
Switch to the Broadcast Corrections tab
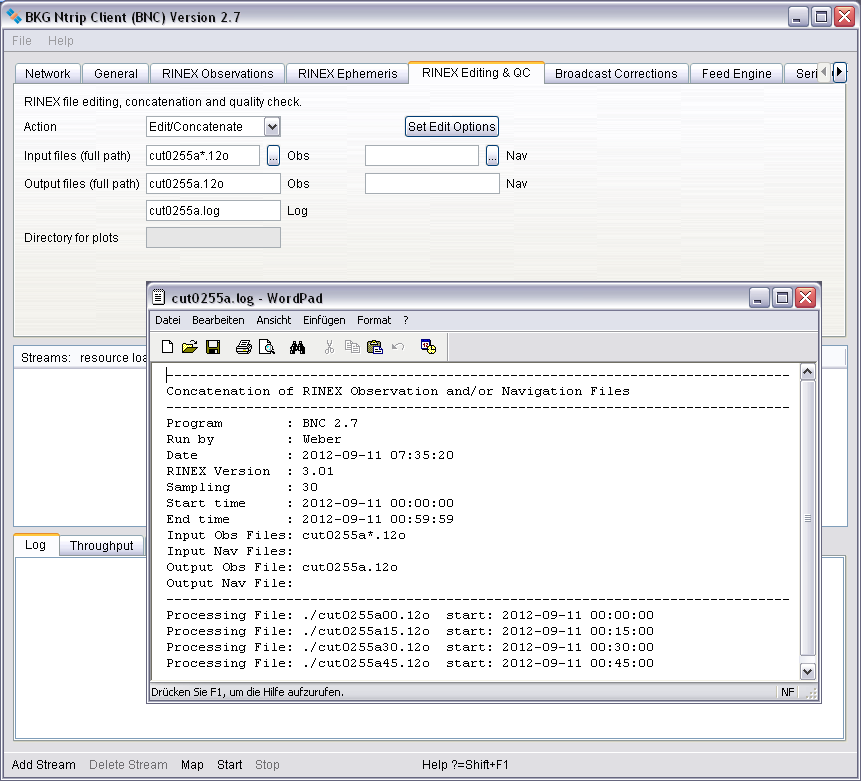pos(616,73)
